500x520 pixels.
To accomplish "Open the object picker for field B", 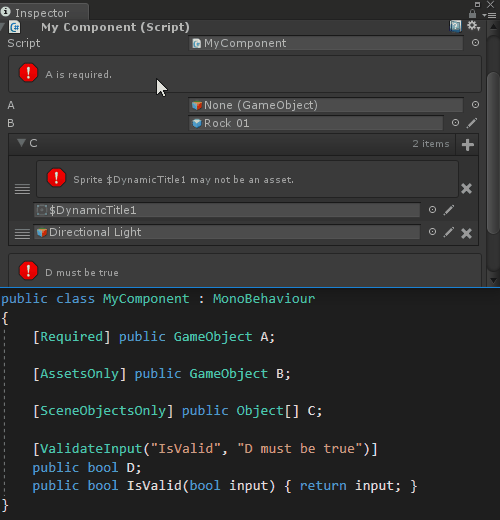I will 455,123.
